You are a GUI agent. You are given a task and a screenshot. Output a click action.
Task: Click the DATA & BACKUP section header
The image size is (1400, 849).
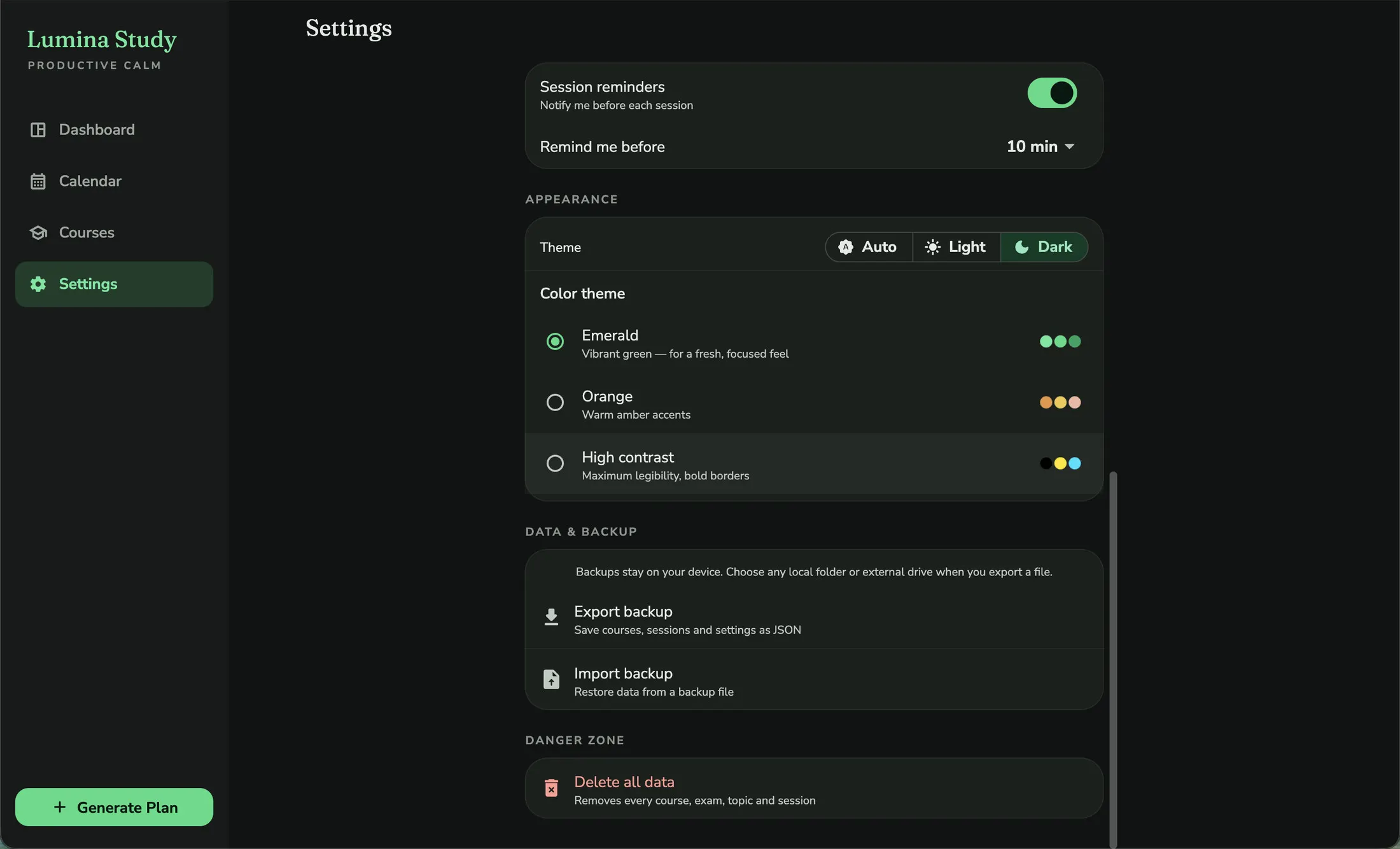coord(581,532)
